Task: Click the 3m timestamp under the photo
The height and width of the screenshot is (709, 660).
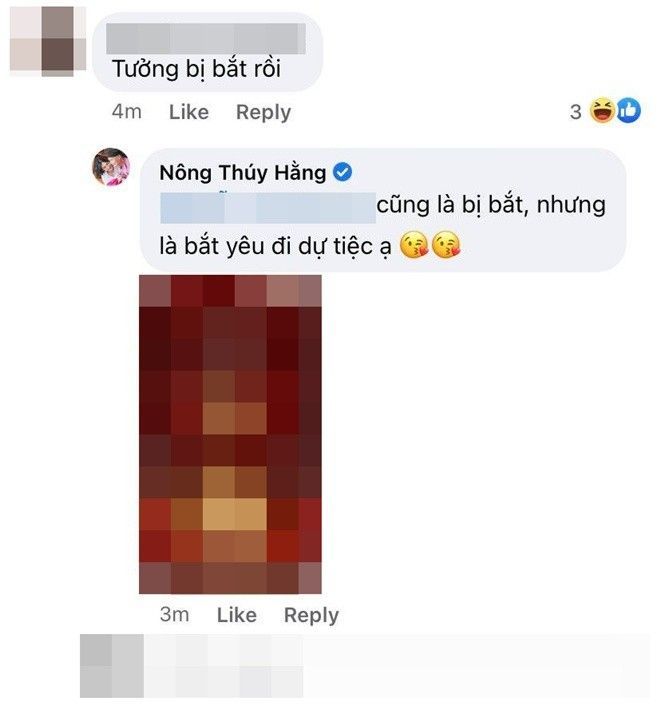Action: point(174,615)
